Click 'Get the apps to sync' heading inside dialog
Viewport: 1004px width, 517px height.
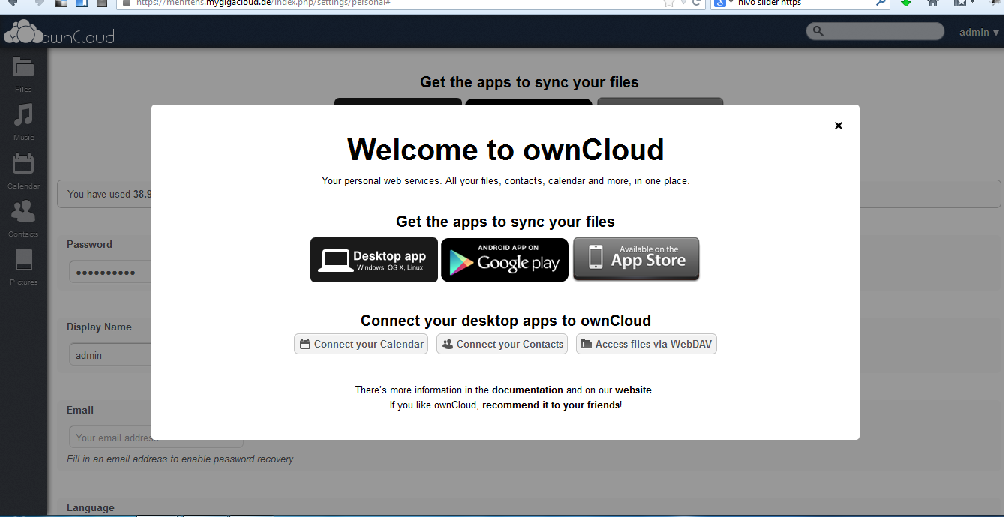[x=505, y=222]
